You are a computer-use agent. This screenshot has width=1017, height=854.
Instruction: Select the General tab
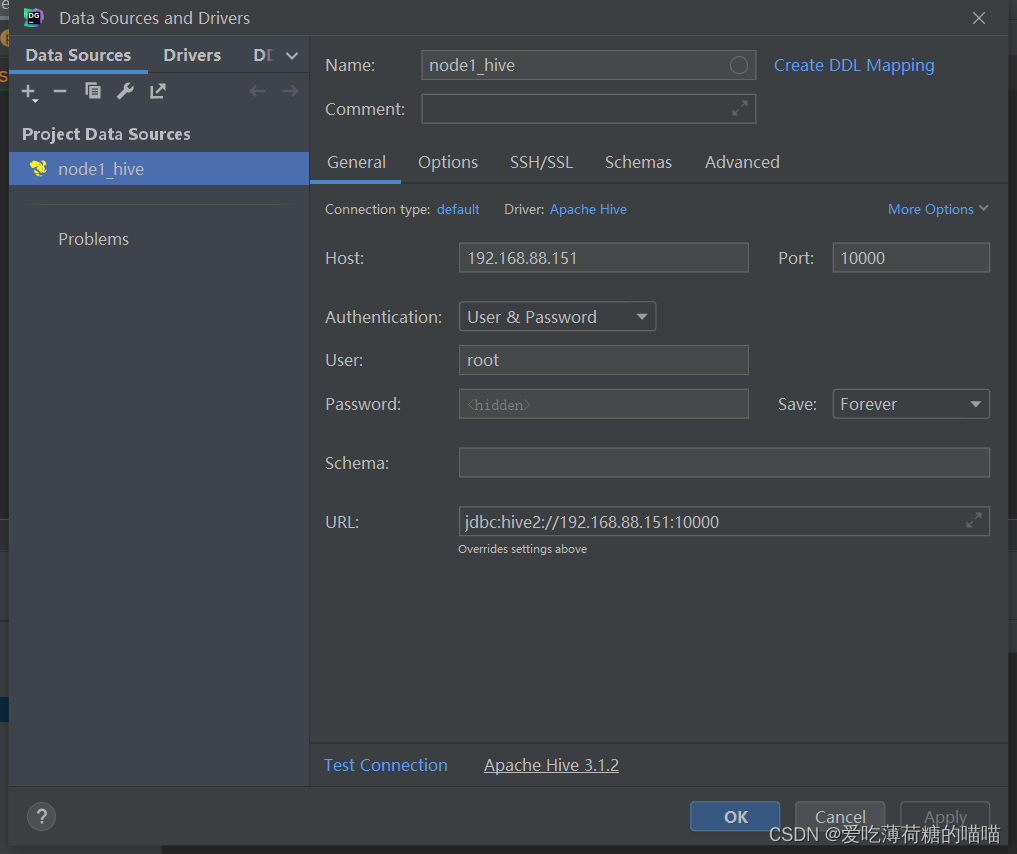coord(356,162)
